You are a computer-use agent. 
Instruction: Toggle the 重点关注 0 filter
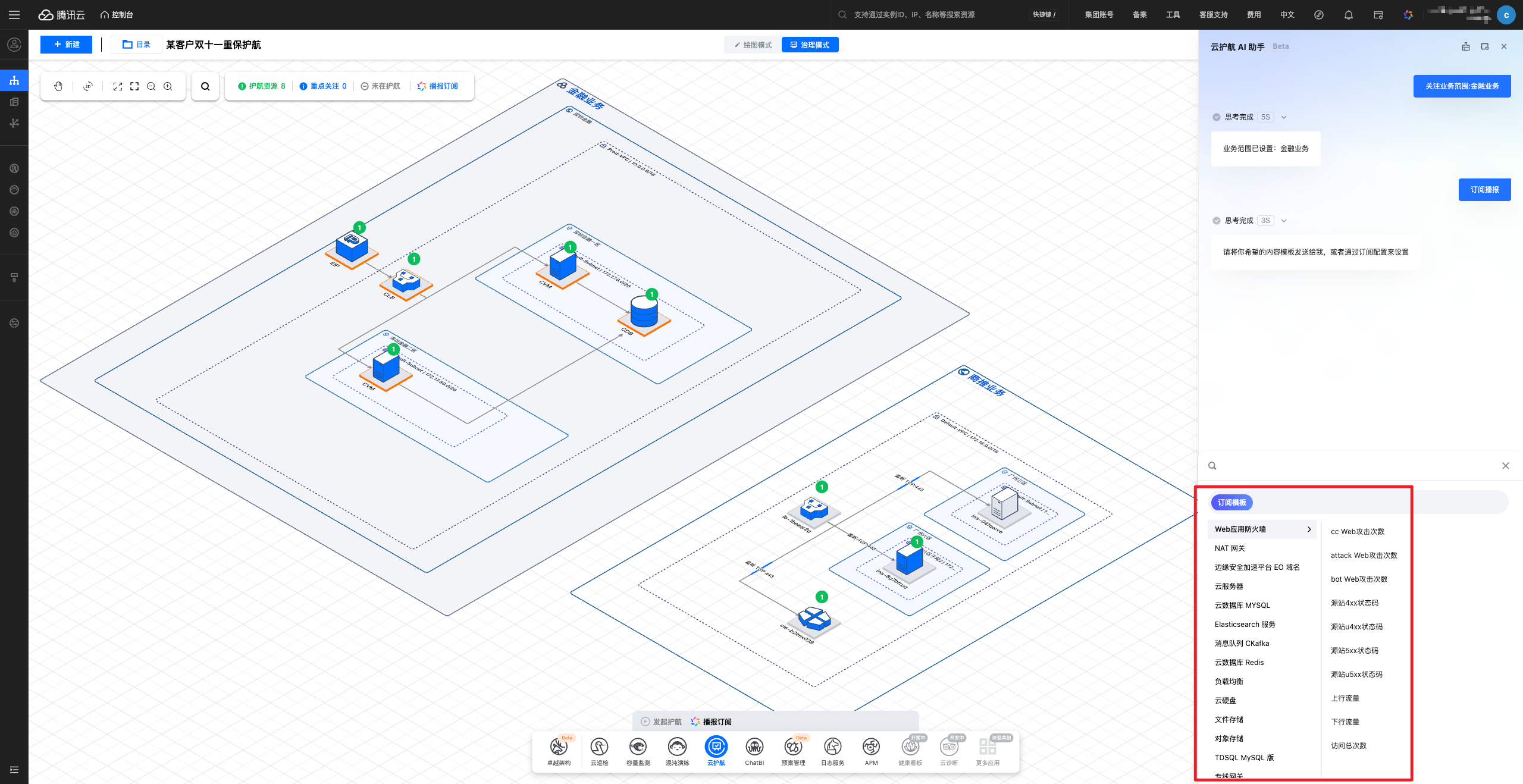(x=323, y=86)
